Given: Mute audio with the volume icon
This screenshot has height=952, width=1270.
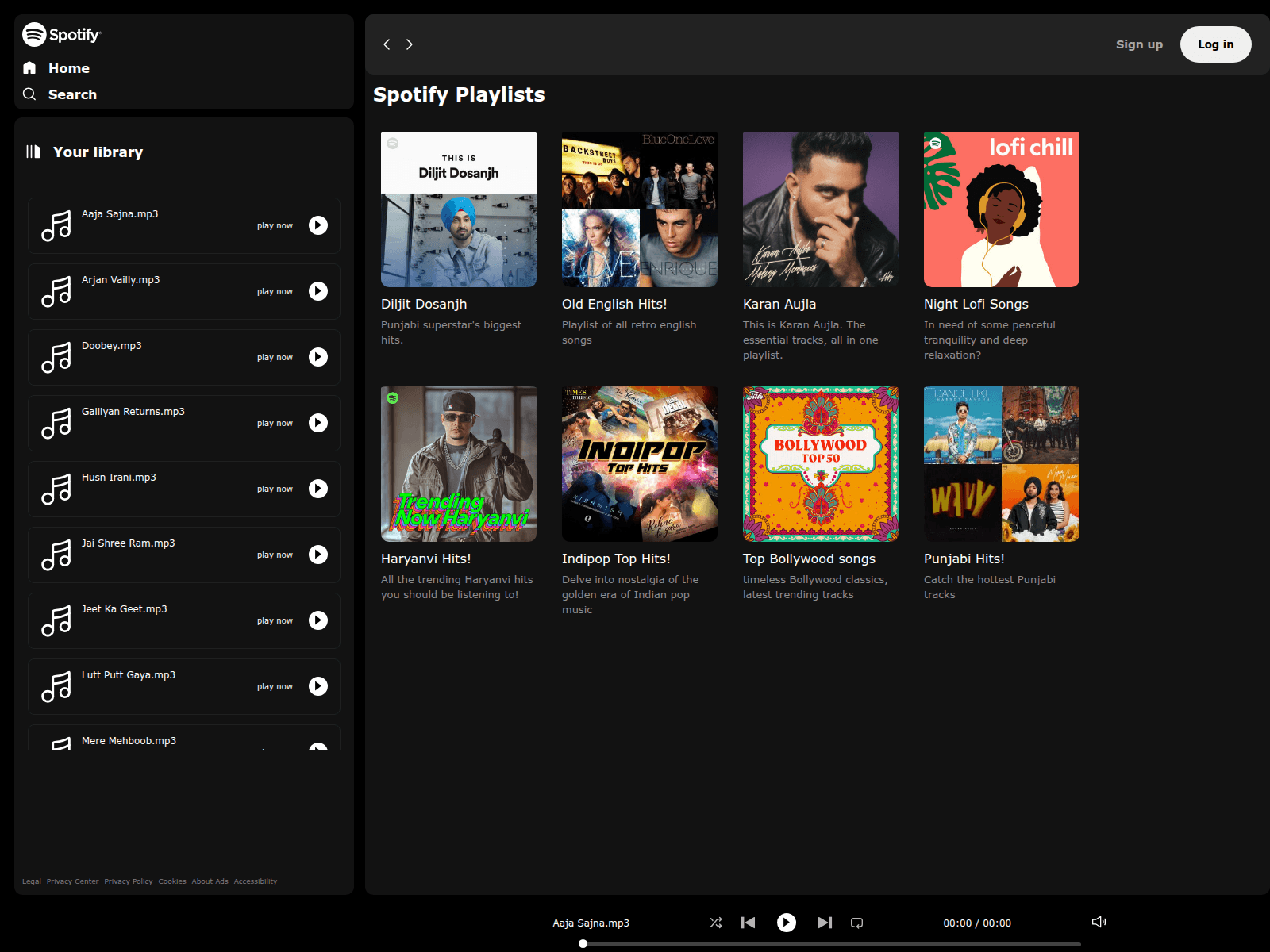Looking at the screenshot, I should [1099, 922].
